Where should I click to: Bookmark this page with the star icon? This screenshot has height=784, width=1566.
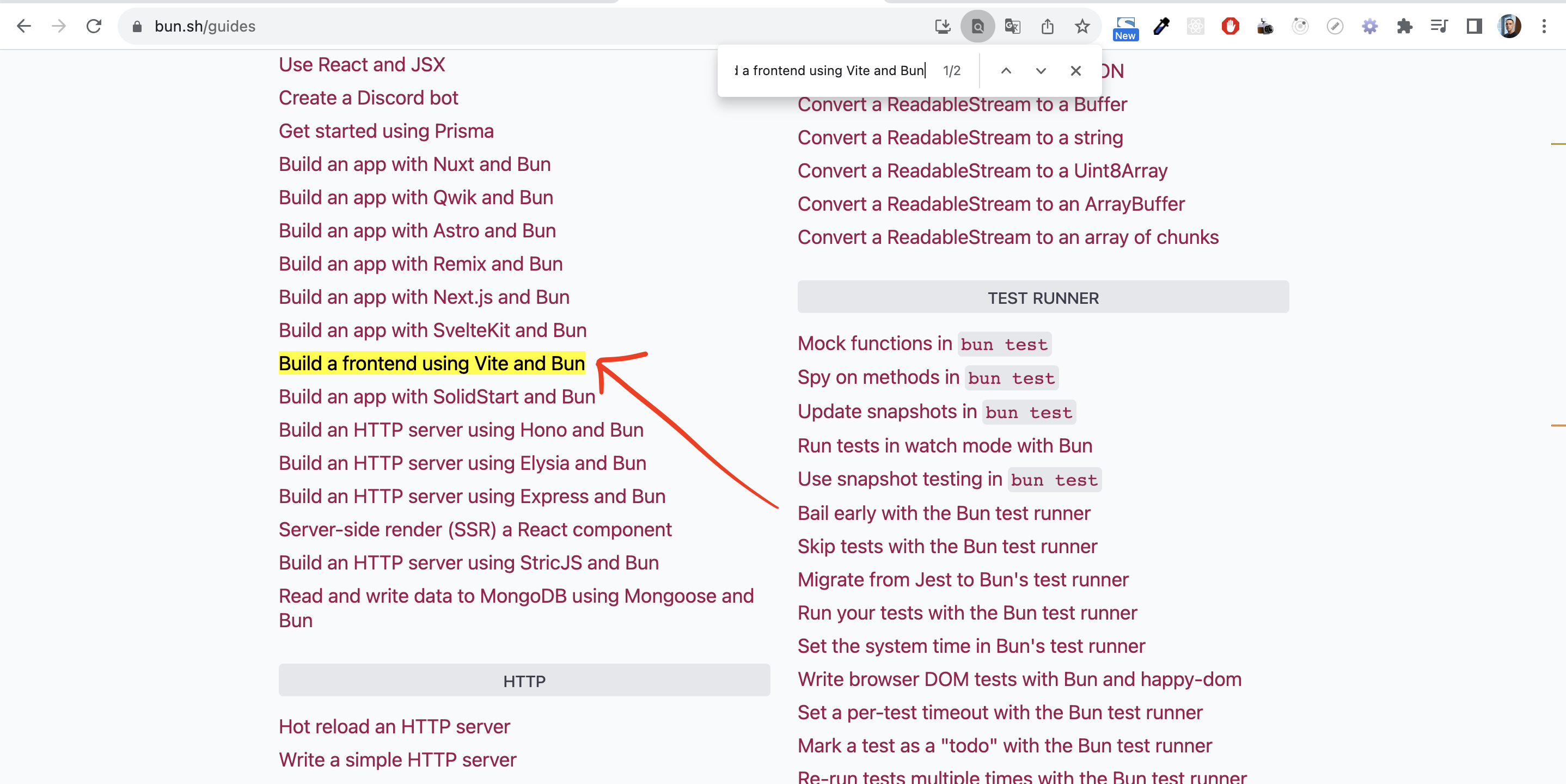(x=1082, y=26)
